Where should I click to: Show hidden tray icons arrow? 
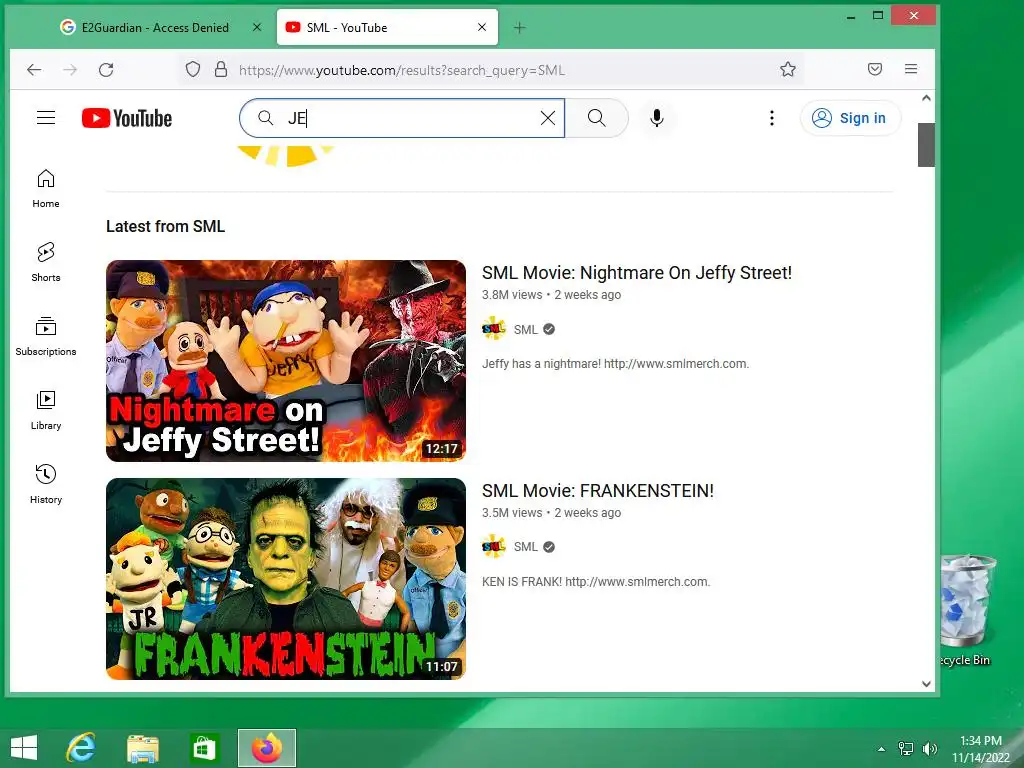(882, 749)
